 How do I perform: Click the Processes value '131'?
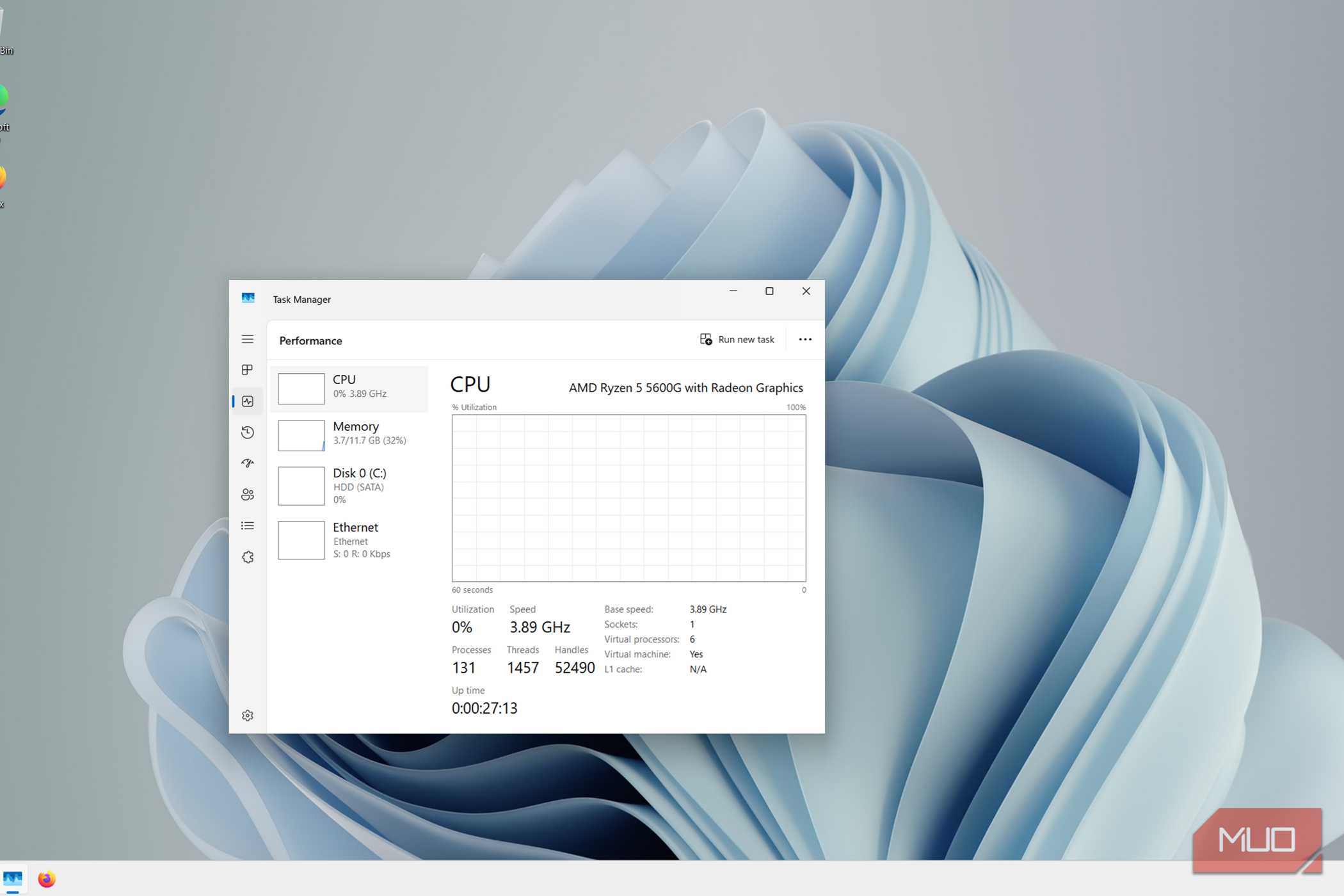click(463, 668)
